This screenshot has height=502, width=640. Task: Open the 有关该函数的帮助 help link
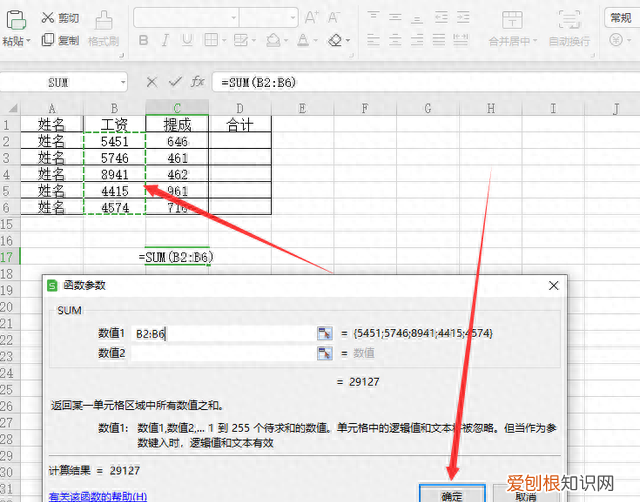coord(98,496)
